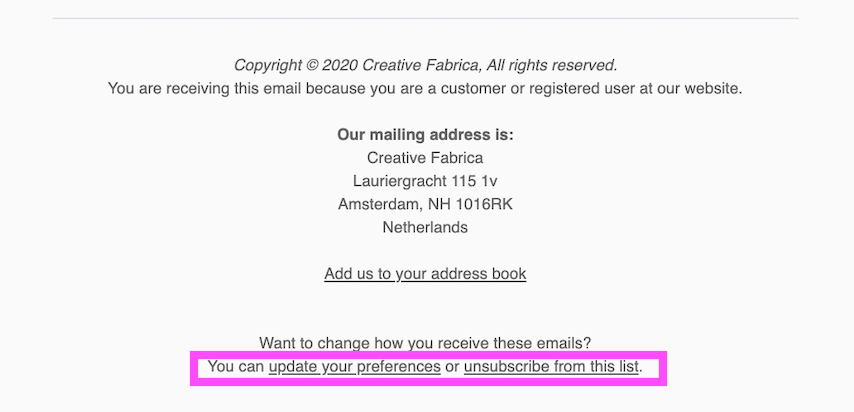
Task: Select the "Our mailing address is:" heading
Action: (425, 135)
